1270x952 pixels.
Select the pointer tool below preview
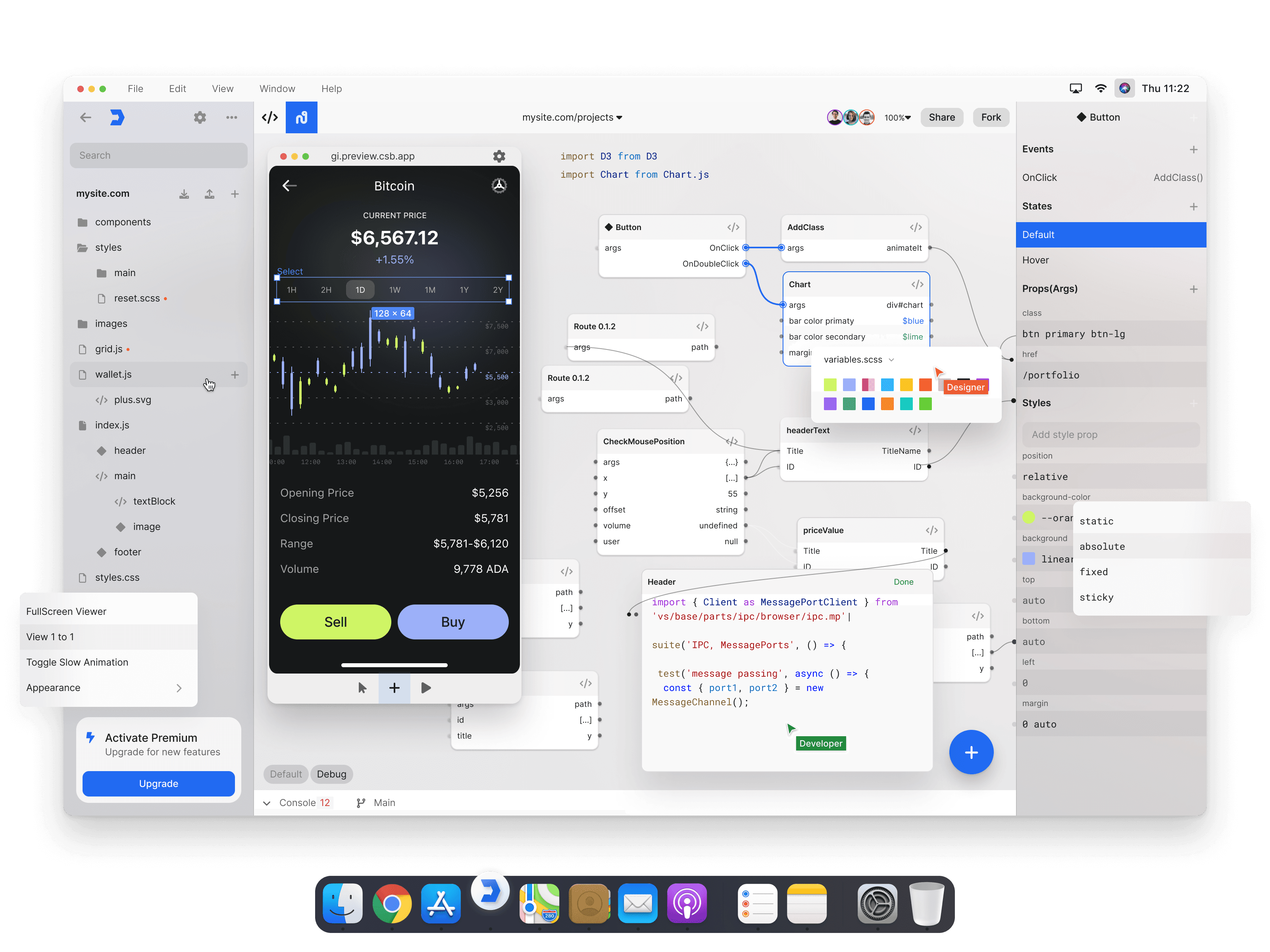pos(362,687)
